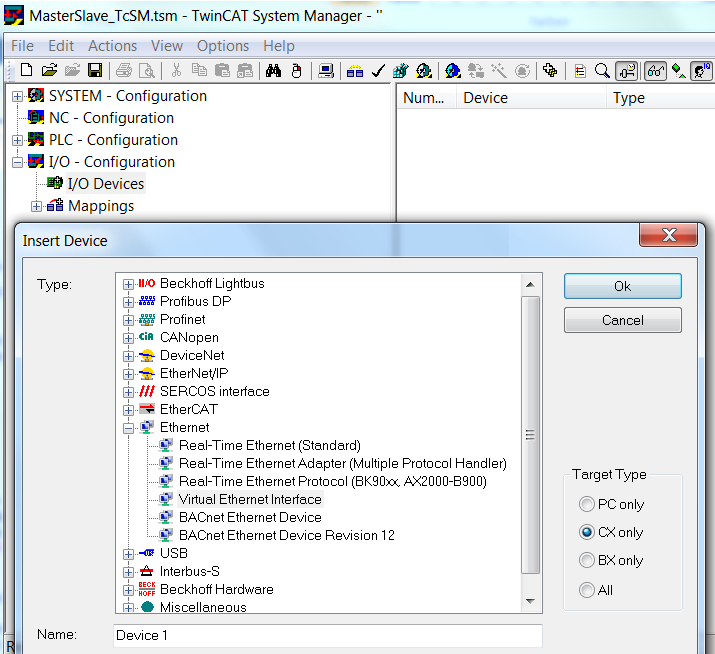The width and height of the screenshot is (715, 654).
Task: Open the Options menu
Action: (x=223, y=46)
